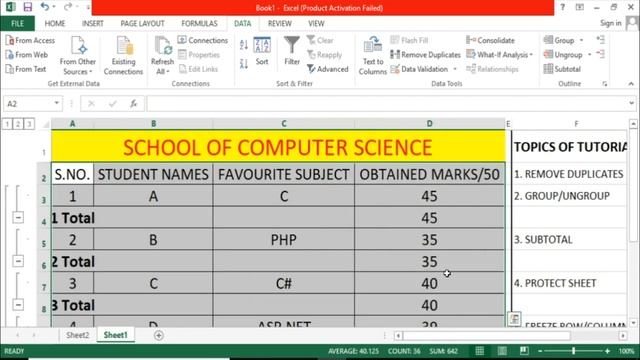
Task: Open the FILE tab
Action: point(18,24)
